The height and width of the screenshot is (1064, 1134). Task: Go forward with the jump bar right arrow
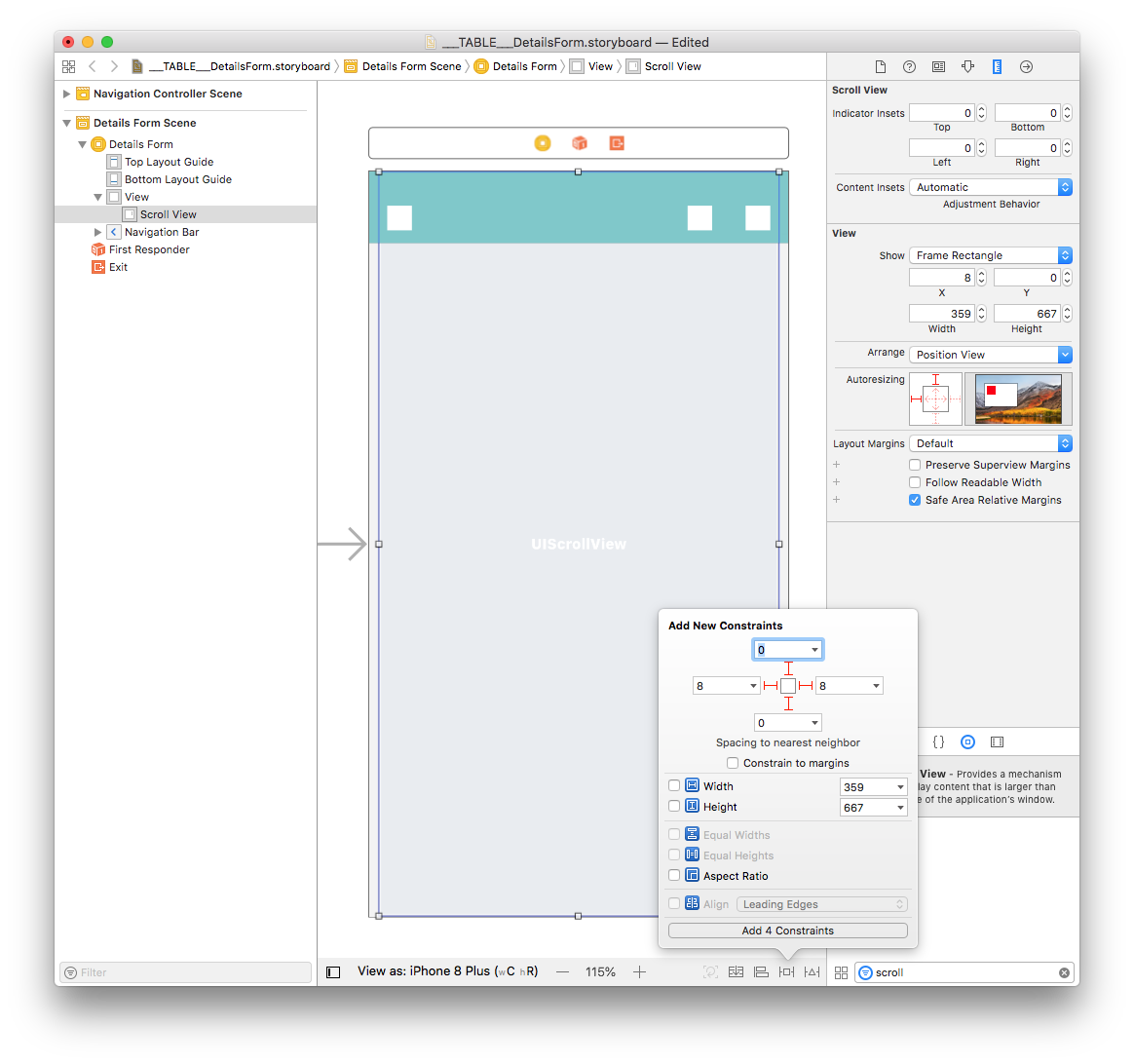pyautogui.click(x=114, y=66)
